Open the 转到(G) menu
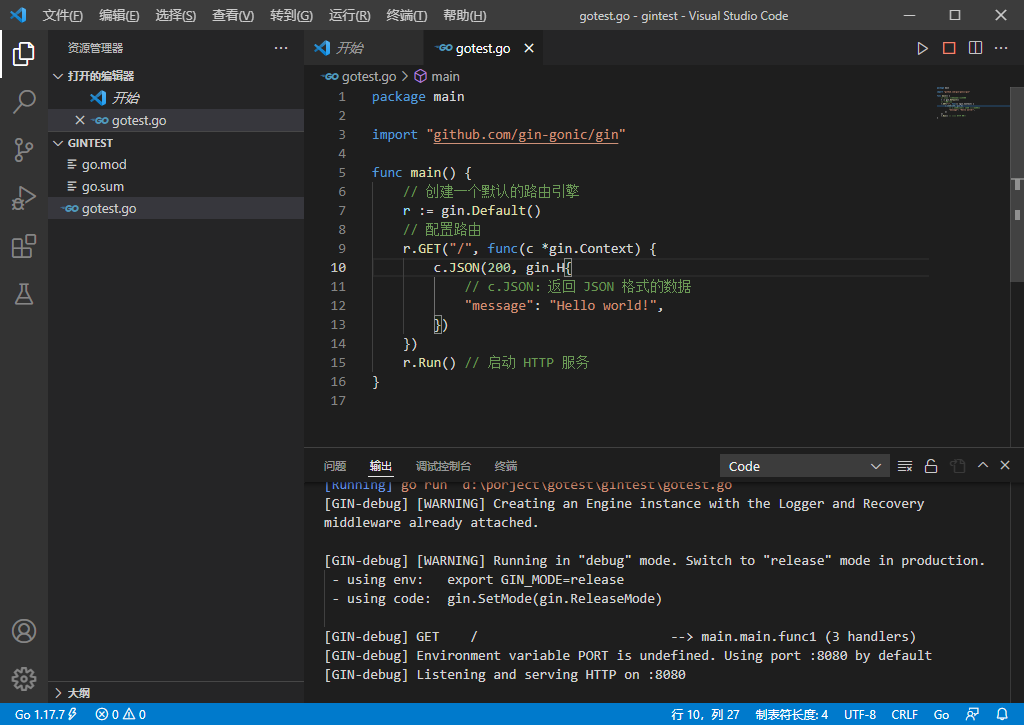1024x725 pixels. 291,16
